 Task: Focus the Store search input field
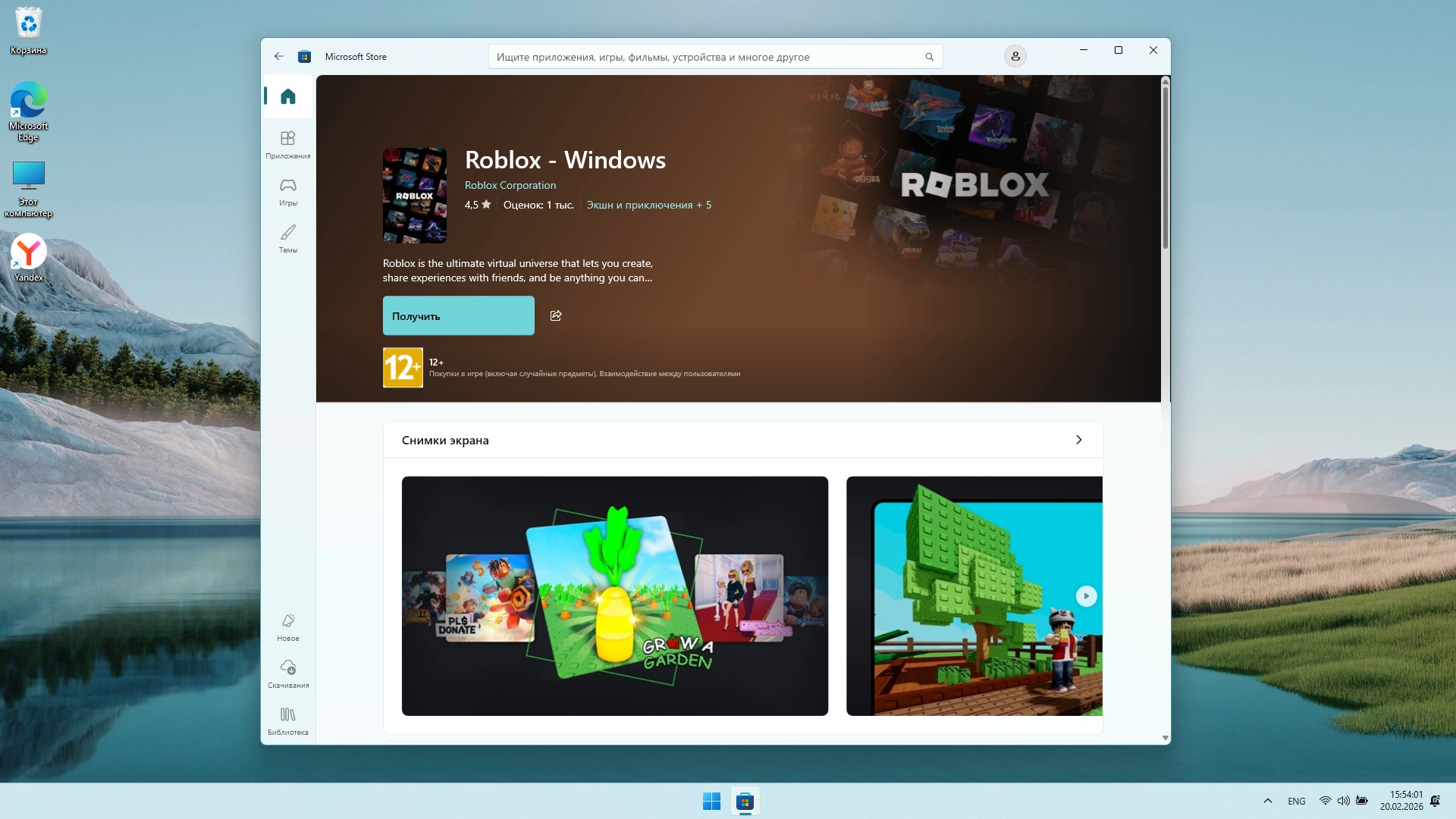(705, 57)
